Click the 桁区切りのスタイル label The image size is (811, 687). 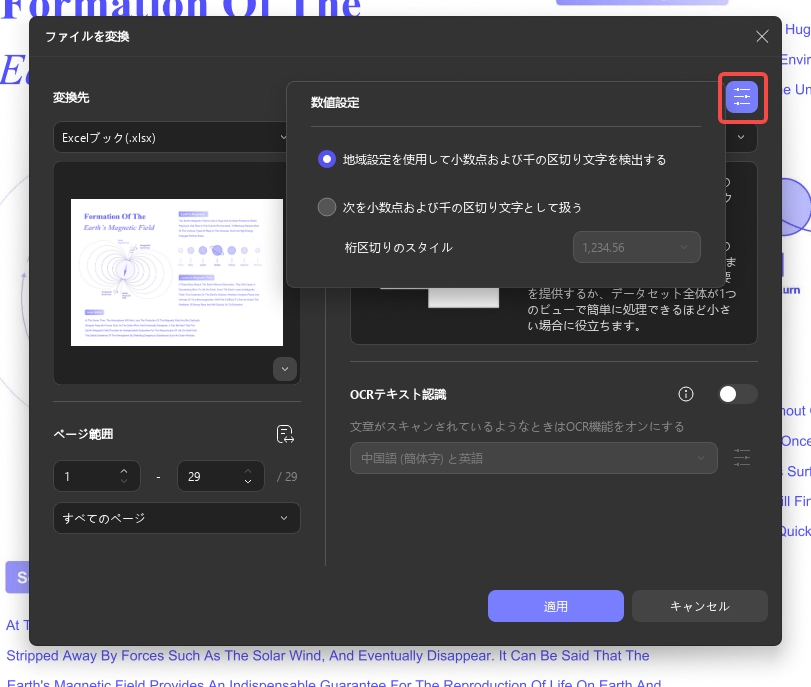coord(399,247)
